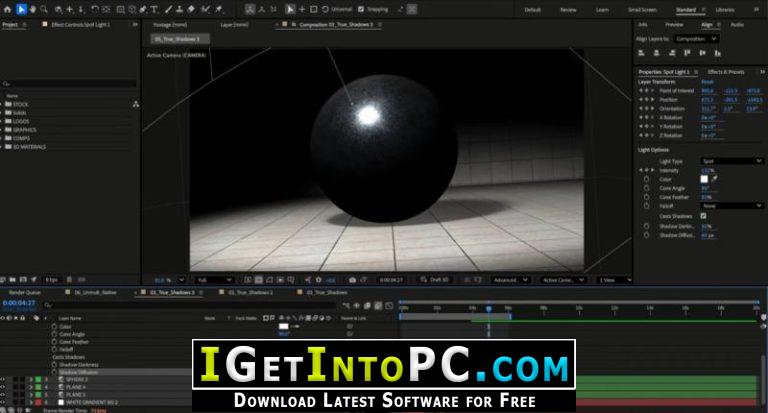Create new folder in Project panel
768x413 pixels.
tap(13, 280)
